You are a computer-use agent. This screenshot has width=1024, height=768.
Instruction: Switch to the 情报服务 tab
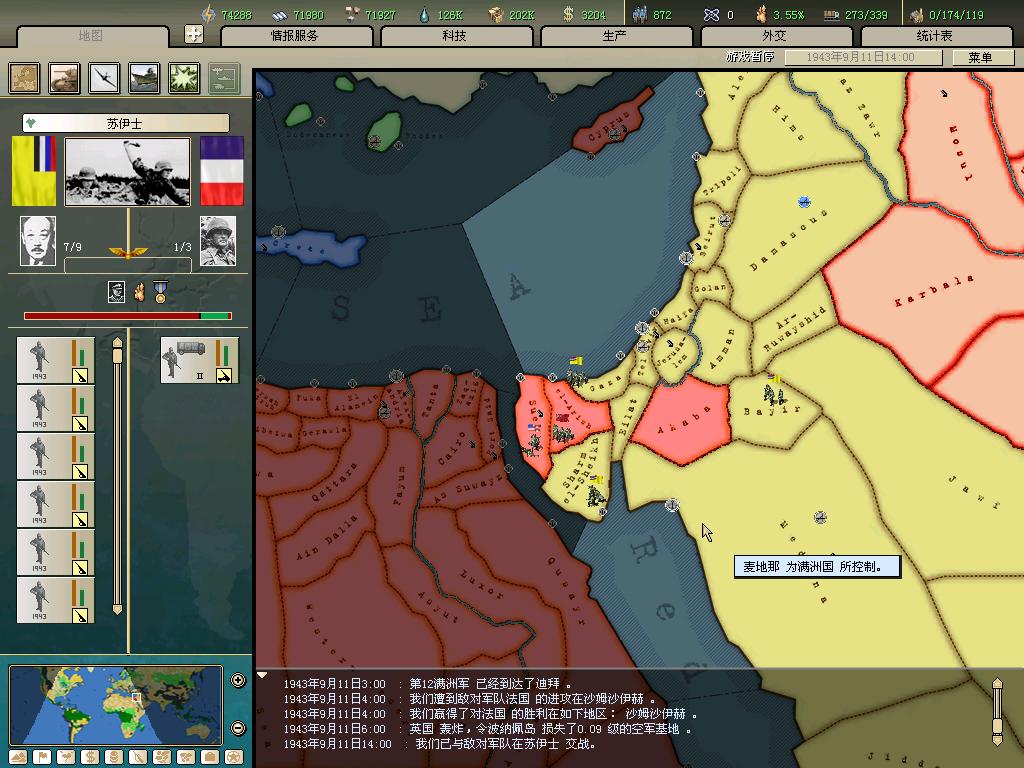click(295, 36)
